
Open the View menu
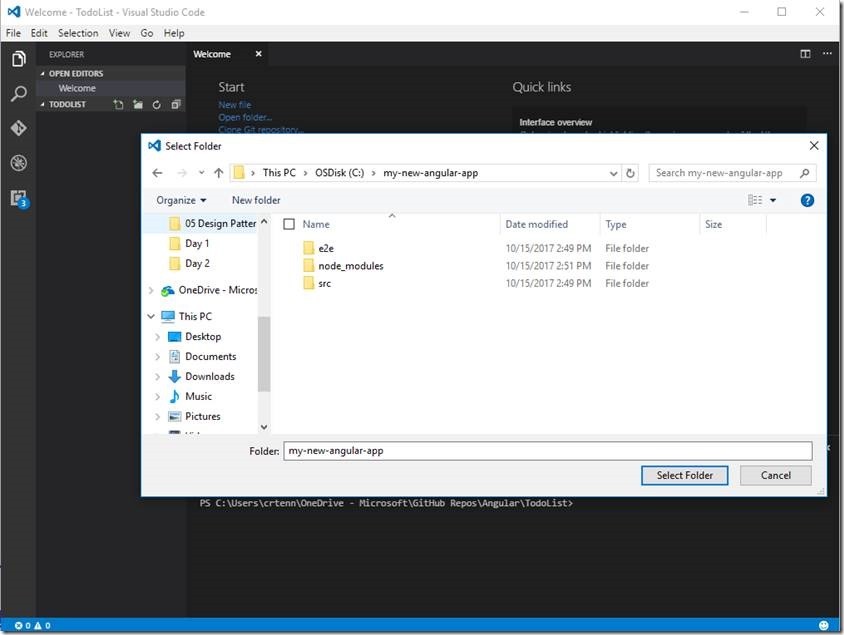click(119, 33)
